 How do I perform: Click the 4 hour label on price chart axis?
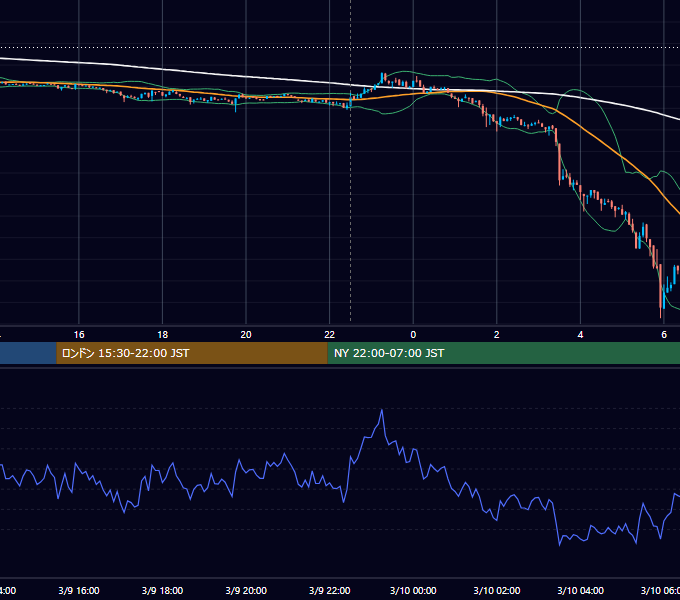pos(580,335)
